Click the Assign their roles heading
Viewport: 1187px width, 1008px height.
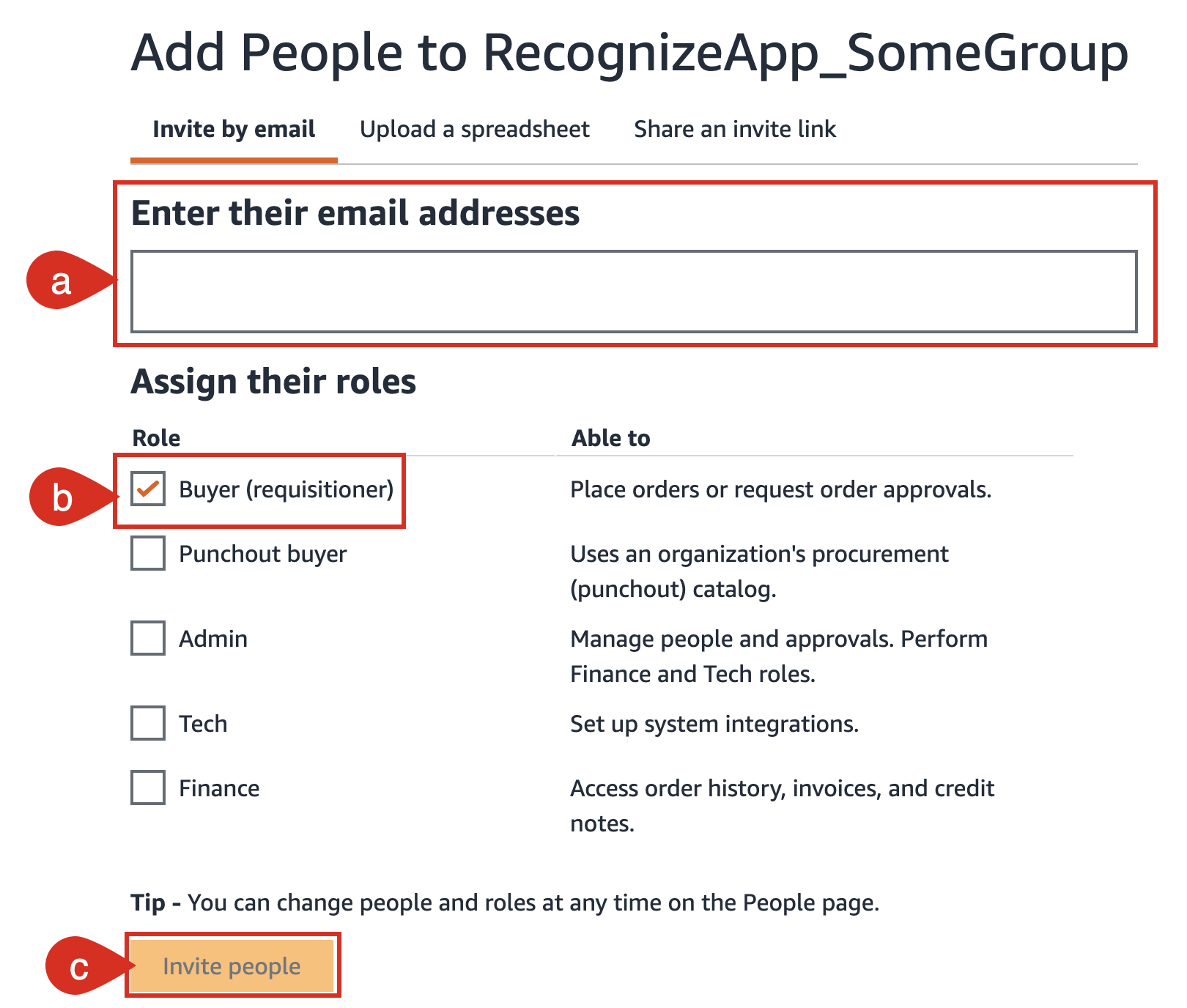(273, 382)
